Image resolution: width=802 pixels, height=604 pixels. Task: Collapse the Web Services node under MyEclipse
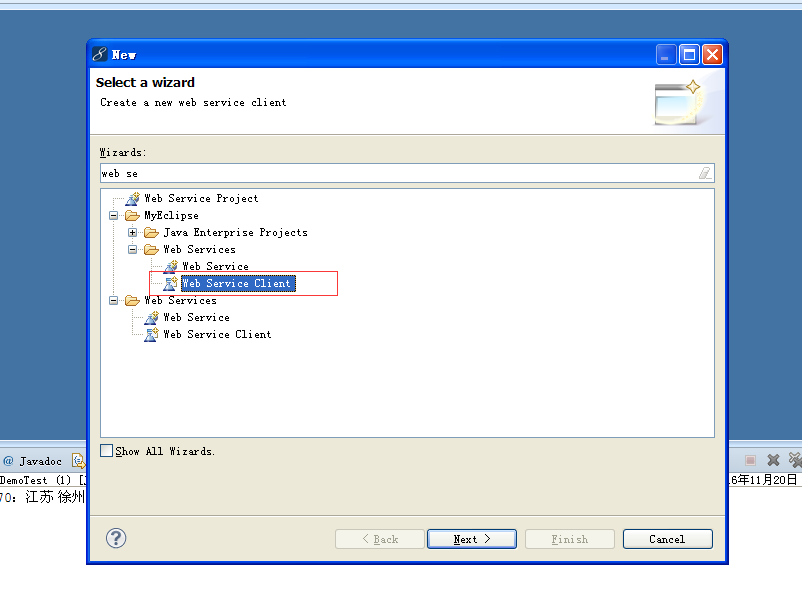(132, 250)
